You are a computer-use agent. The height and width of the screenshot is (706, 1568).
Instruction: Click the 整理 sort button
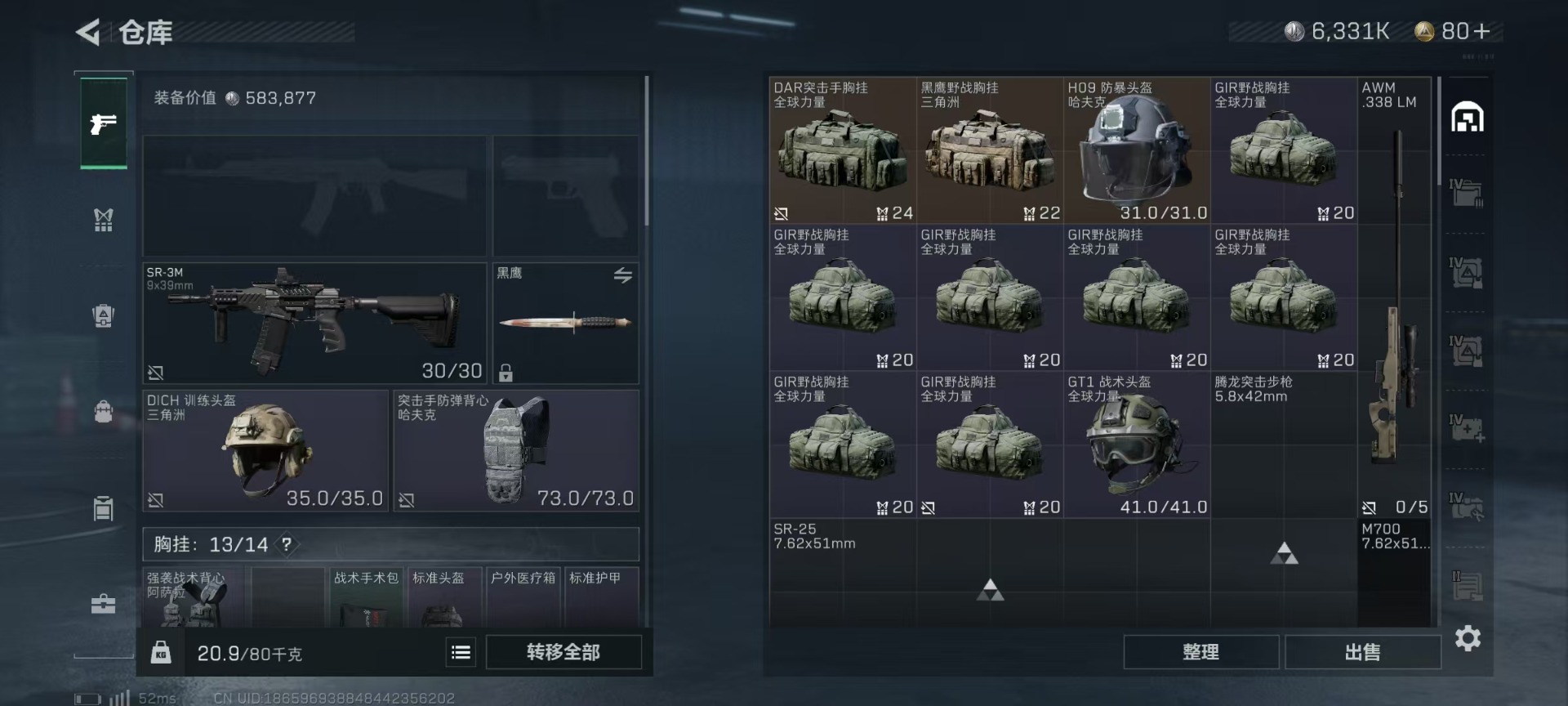point(1200,652)
